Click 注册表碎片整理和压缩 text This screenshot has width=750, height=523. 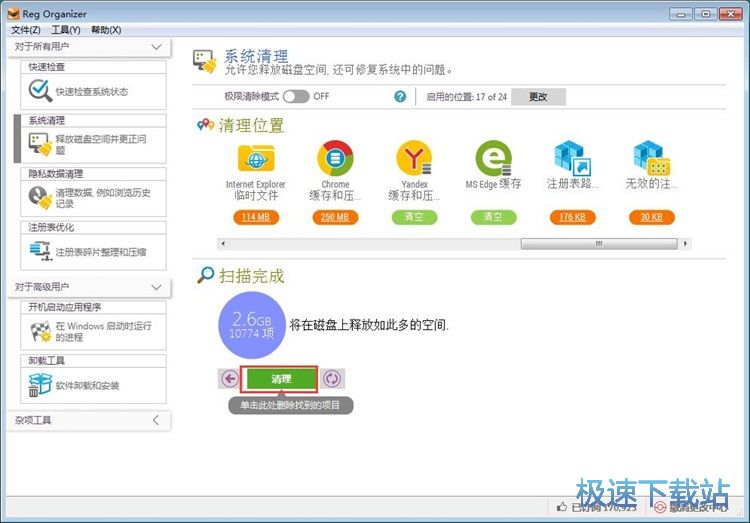pos(101,252)
